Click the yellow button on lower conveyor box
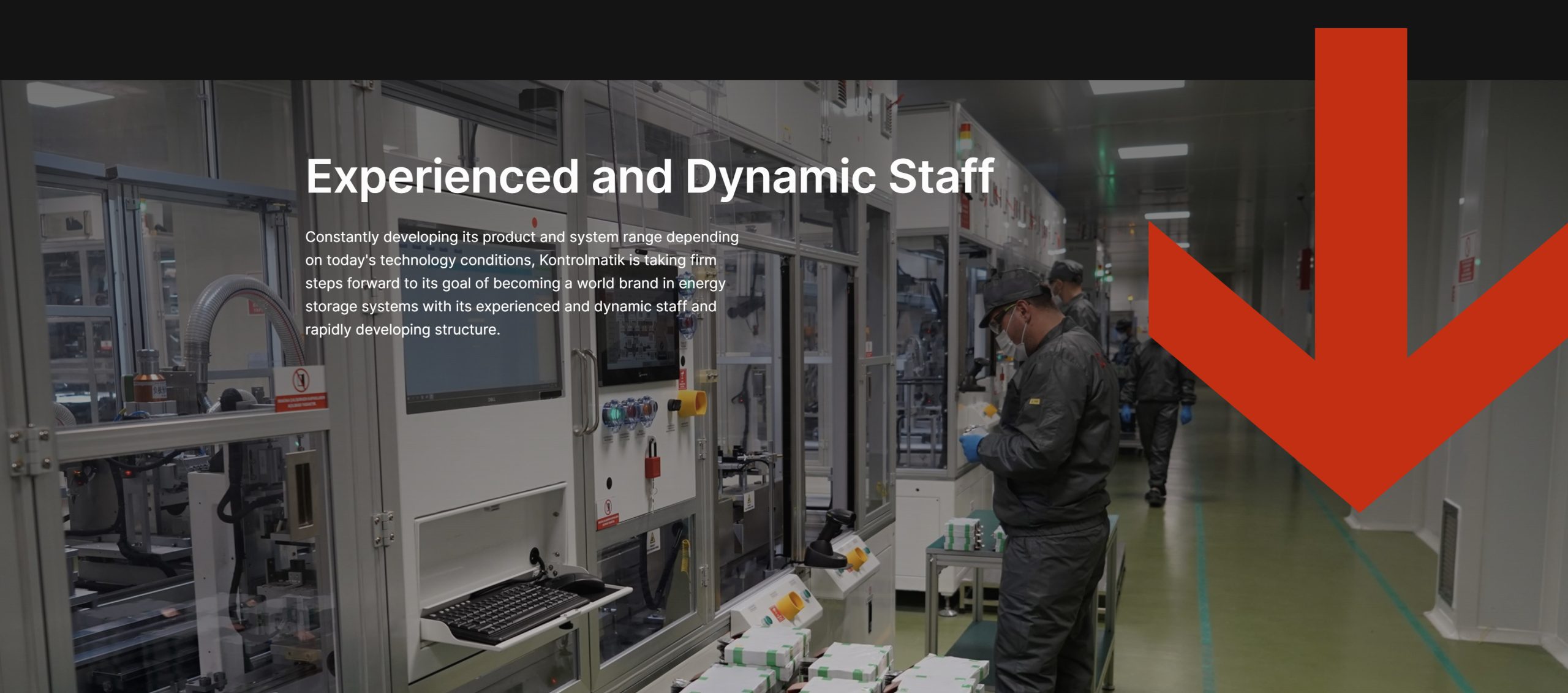1568x693 pixels. 789,605
